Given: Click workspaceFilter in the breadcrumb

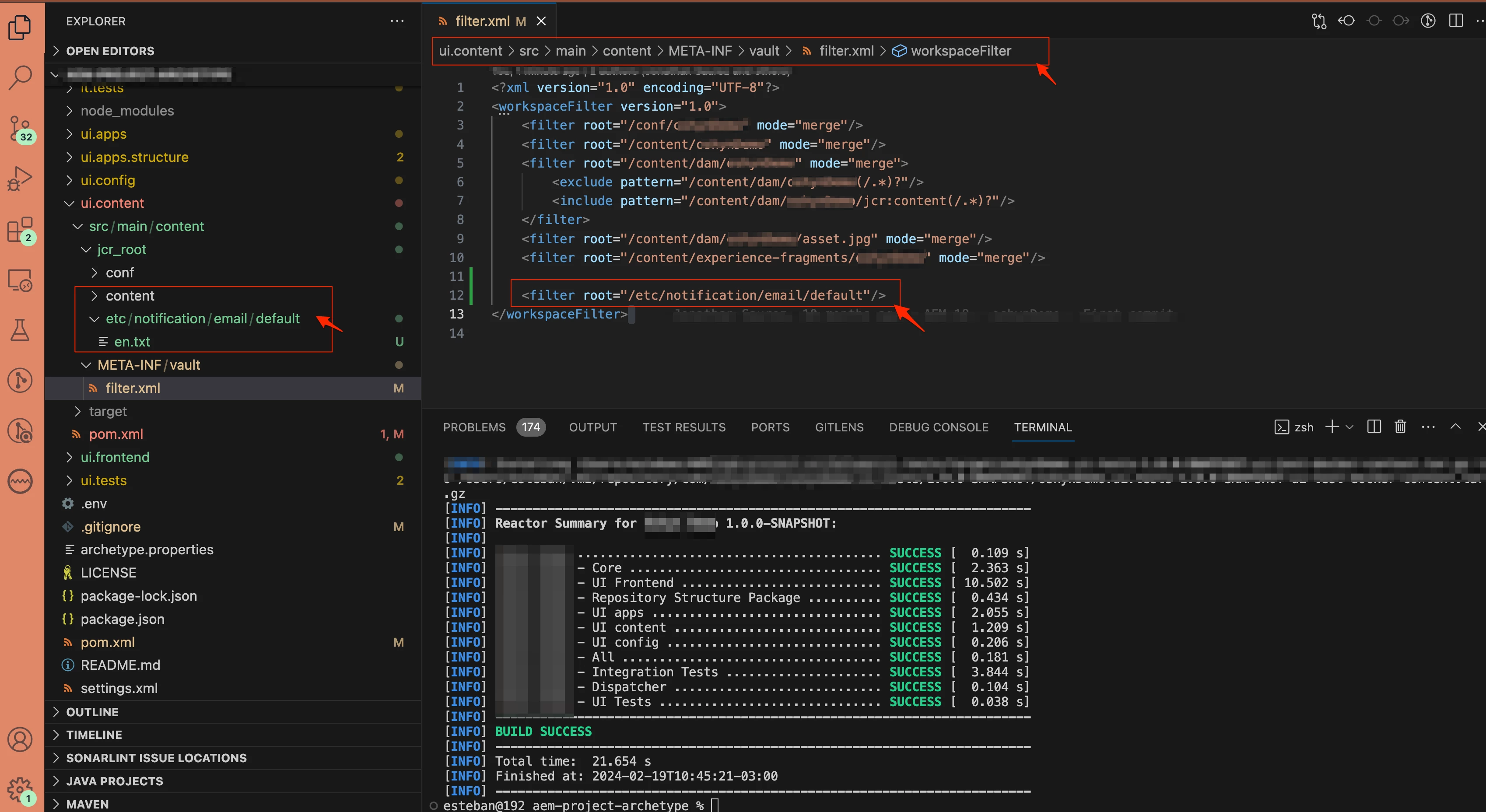Looking at the screenshot, I should pyautogui.click(x=960, y=51).
